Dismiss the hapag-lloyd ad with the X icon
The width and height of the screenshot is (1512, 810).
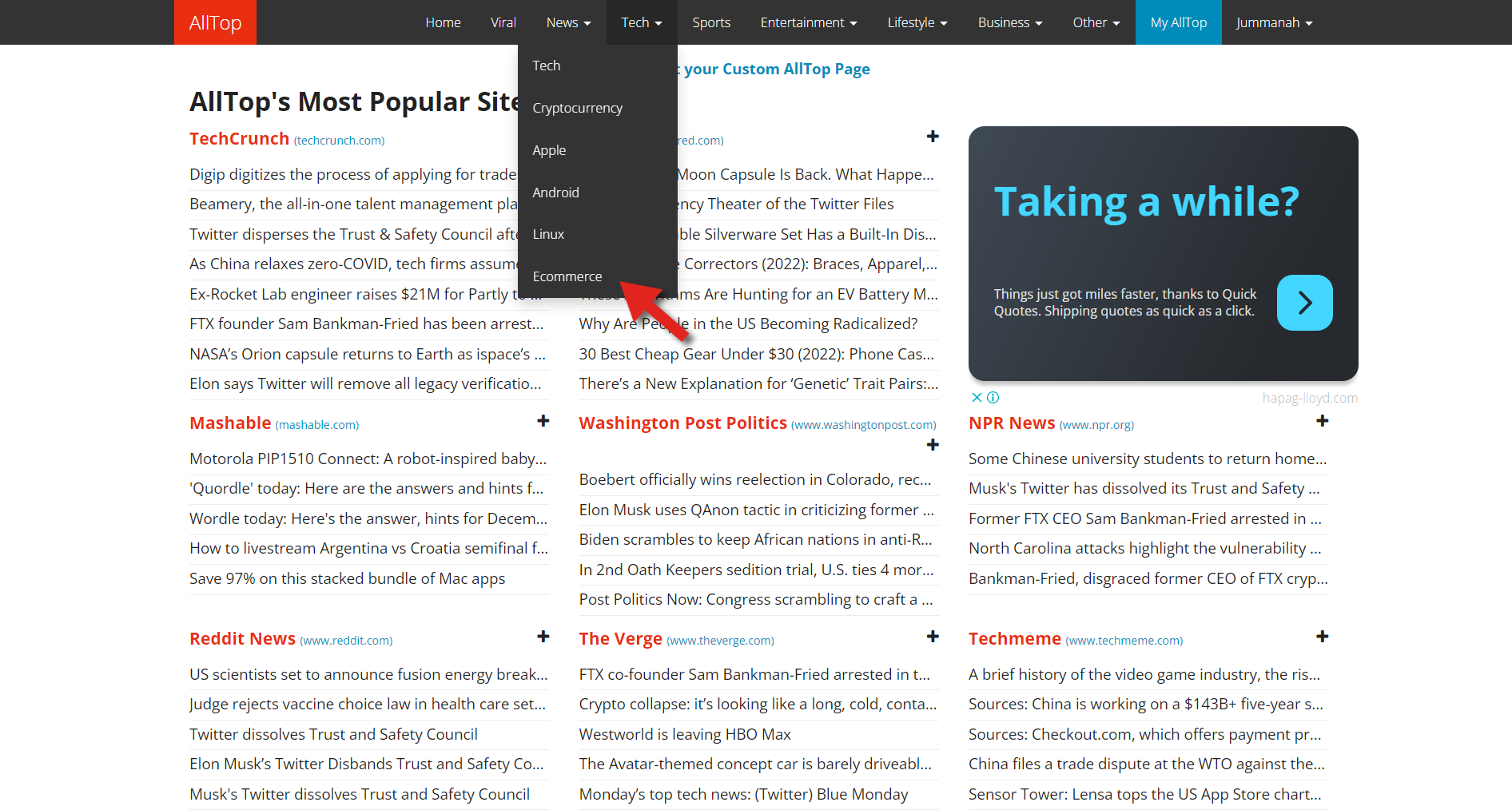coord(976,397)
